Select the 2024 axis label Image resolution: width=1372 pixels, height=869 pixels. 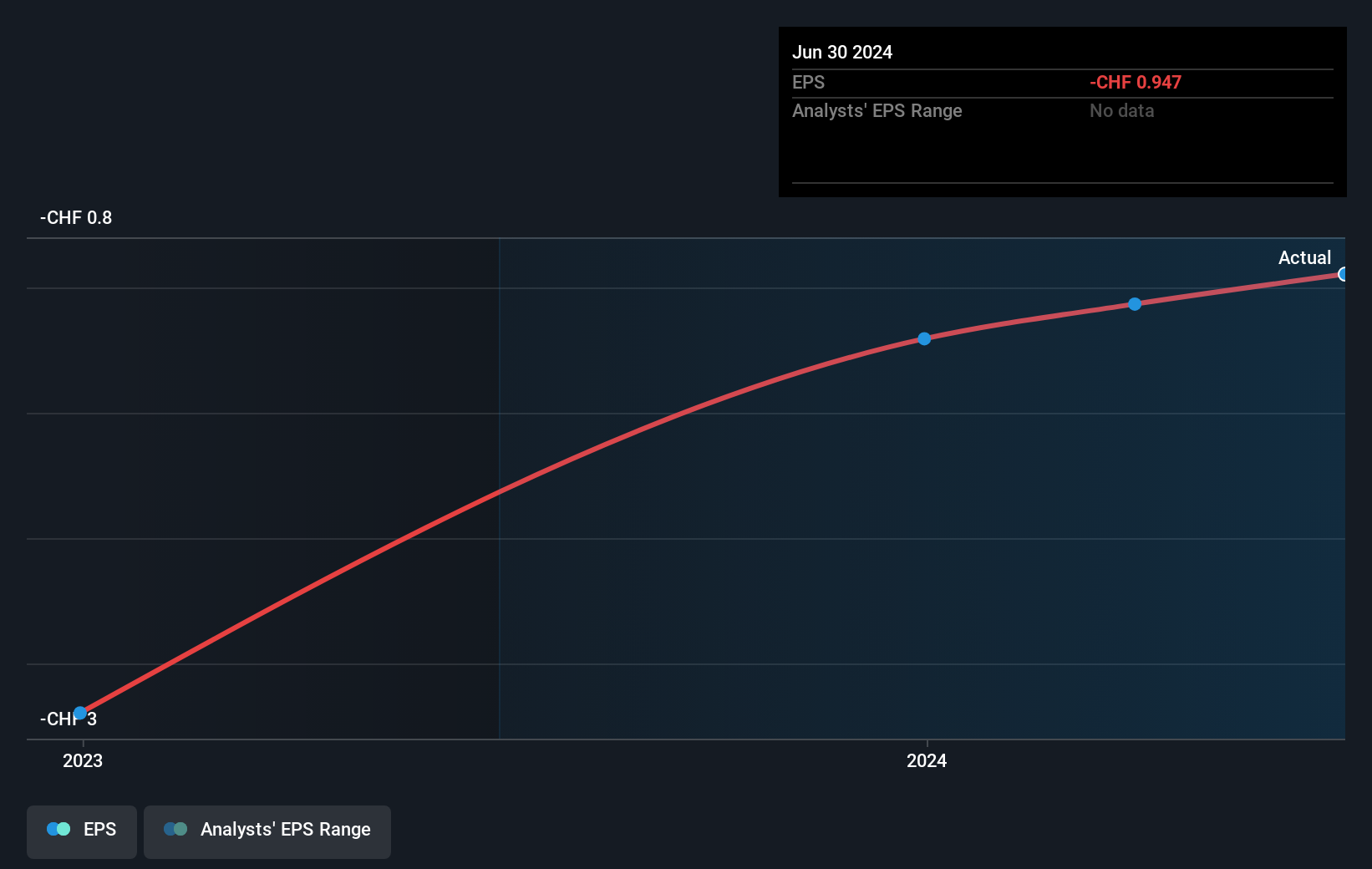pos(926,761)
